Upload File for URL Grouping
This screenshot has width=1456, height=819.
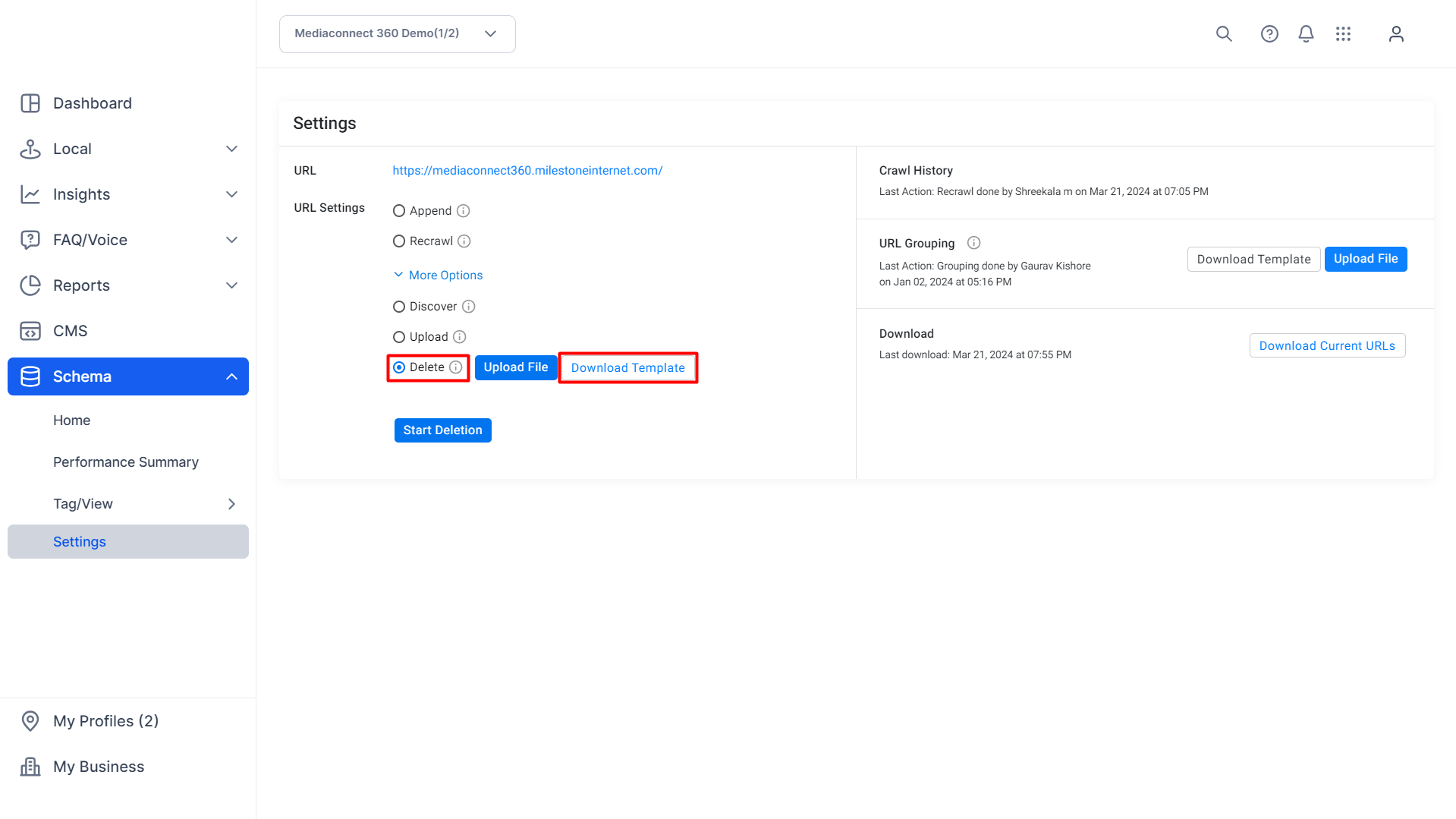(1366, 259)
